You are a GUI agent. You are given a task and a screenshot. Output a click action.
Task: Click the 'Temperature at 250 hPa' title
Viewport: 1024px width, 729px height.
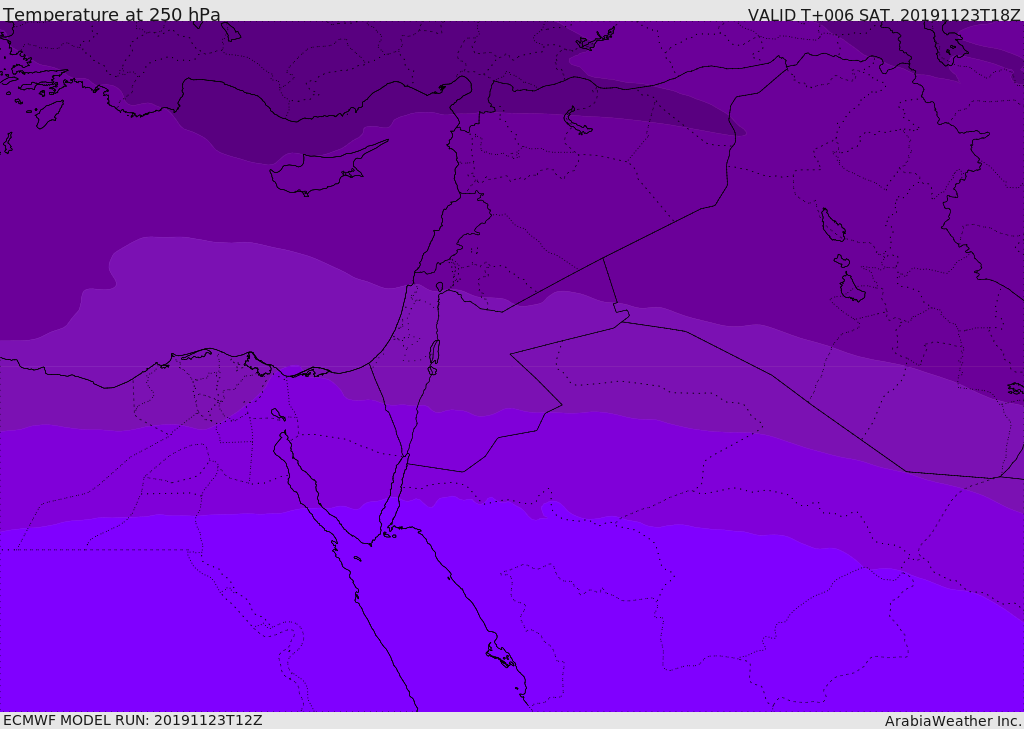click(x=112, y=14)
